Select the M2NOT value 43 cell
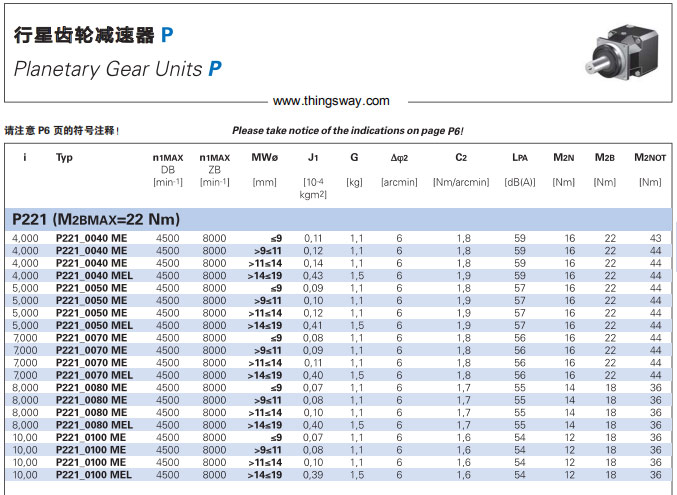Screen dimensions: 677x495 pos(655,237)
